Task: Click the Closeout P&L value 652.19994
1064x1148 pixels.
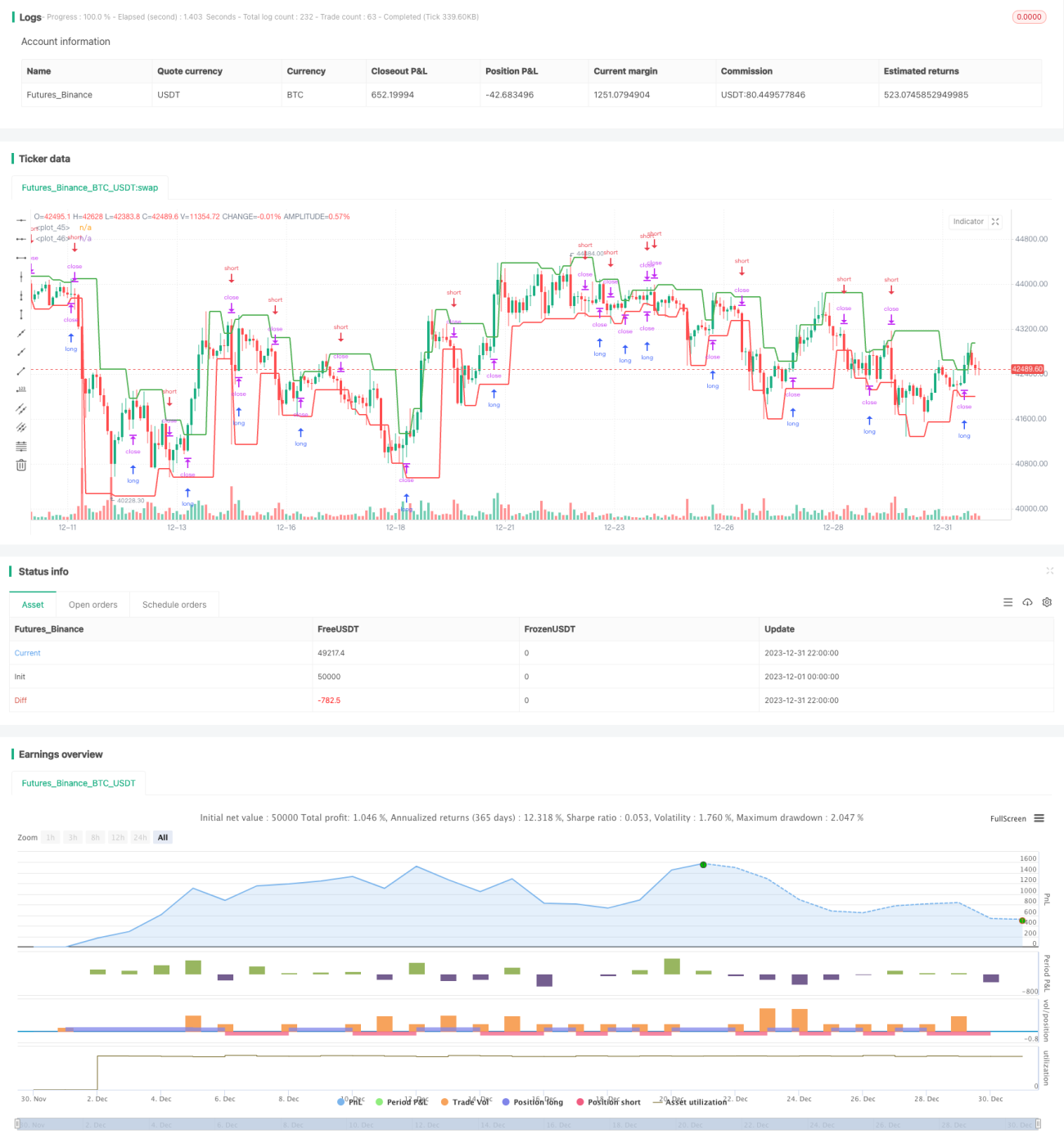Action: pyautogui.click(x=393, y=95)
